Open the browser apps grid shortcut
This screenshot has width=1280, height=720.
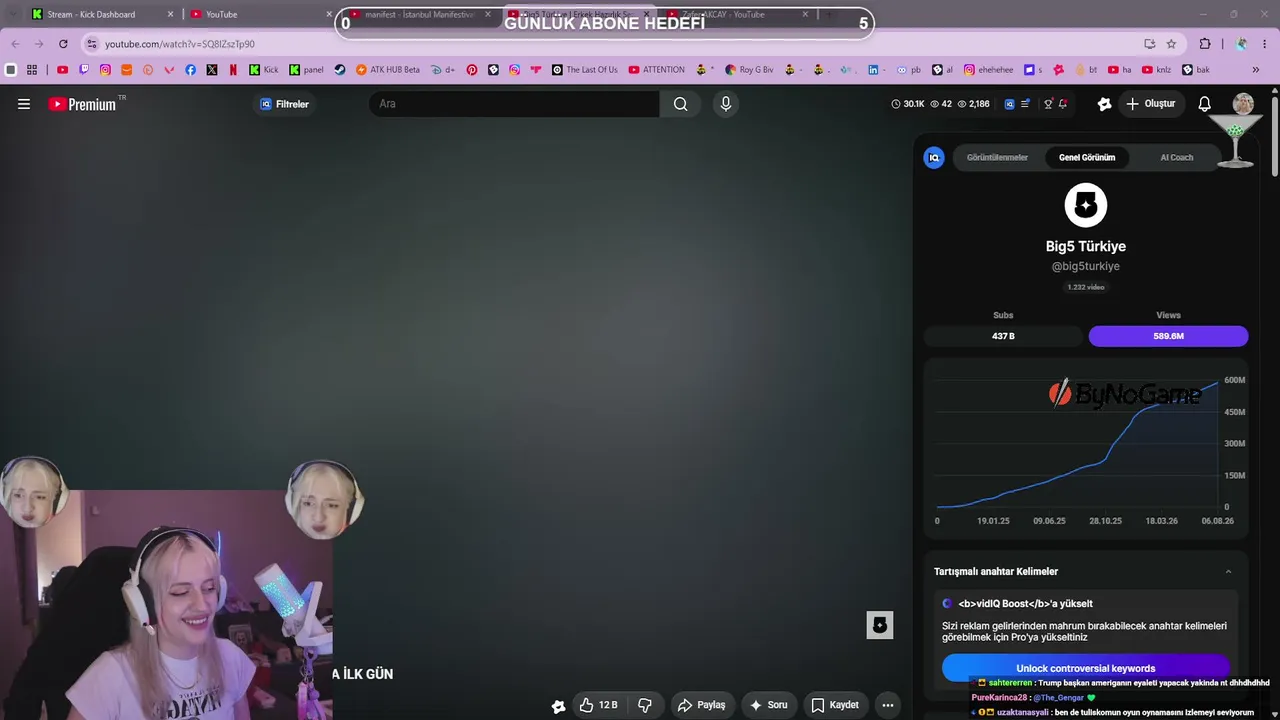tap(32, 70)
